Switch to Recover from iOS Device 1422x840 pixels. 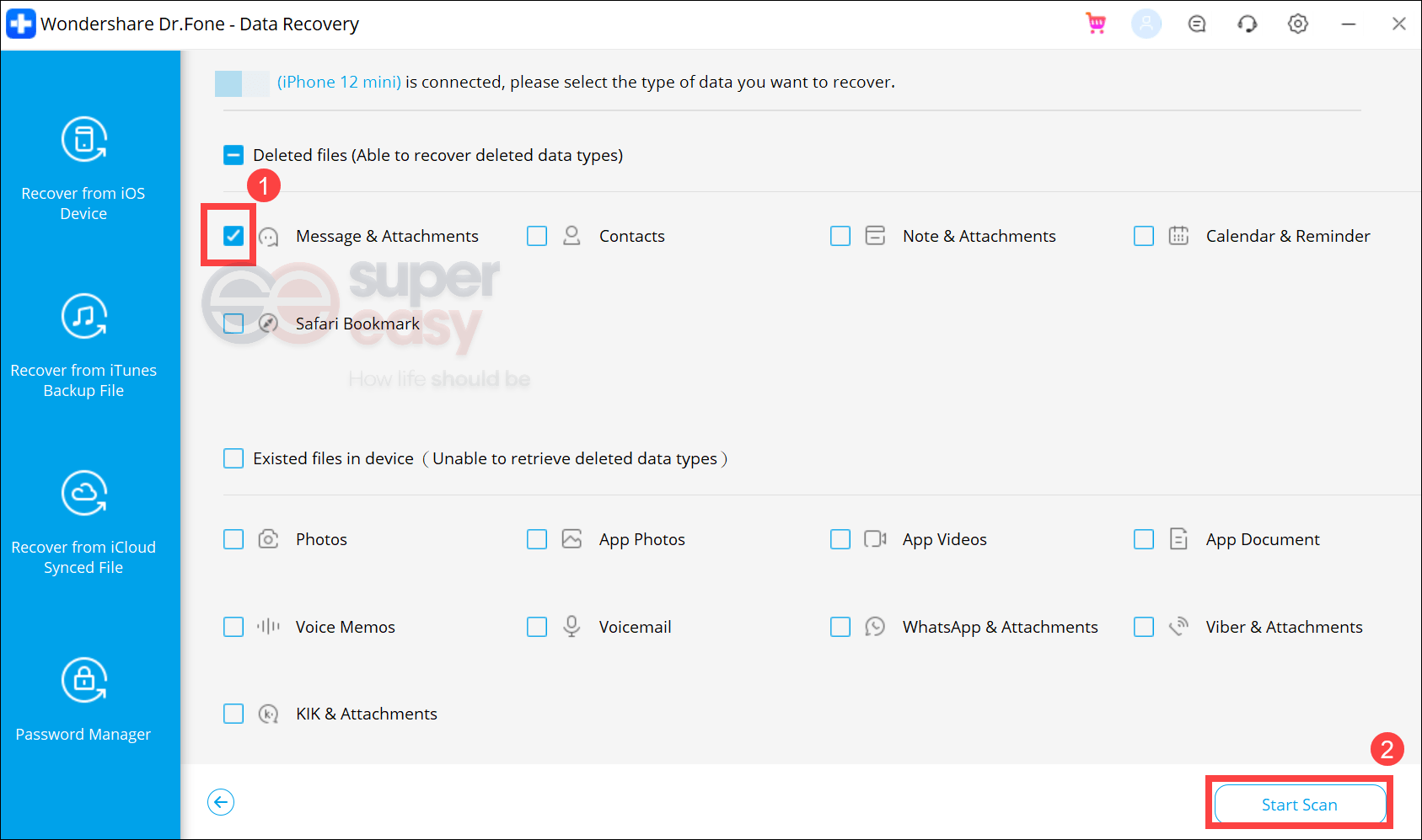83,169
